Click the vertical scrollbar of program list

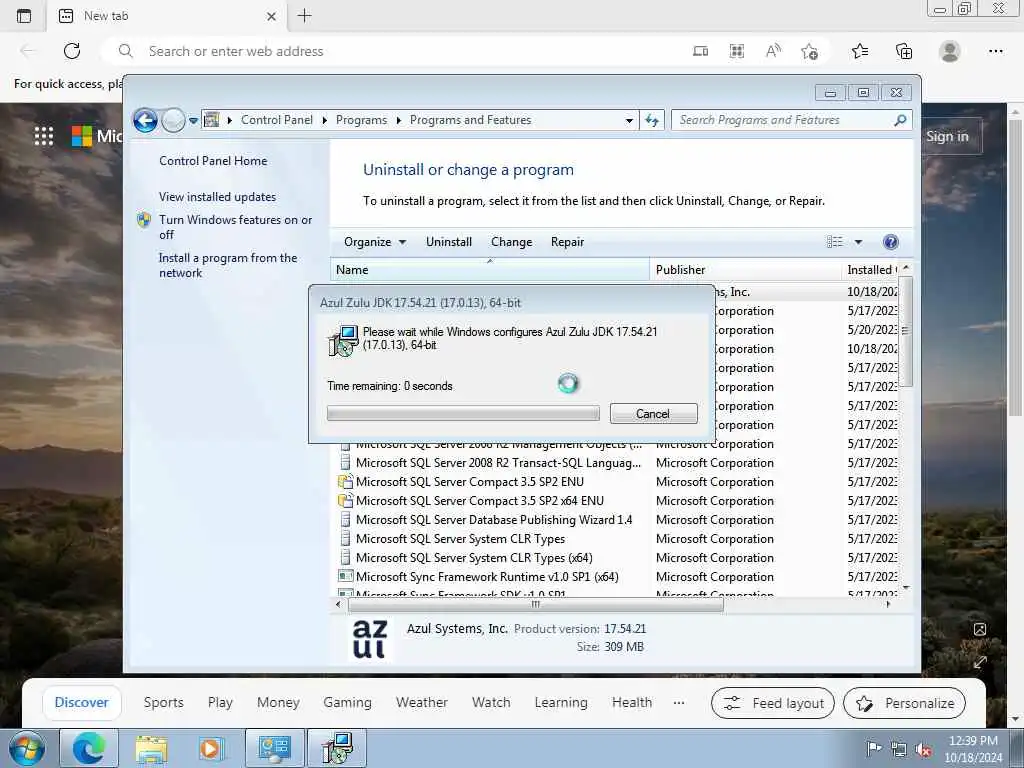(x=905, y=331)
